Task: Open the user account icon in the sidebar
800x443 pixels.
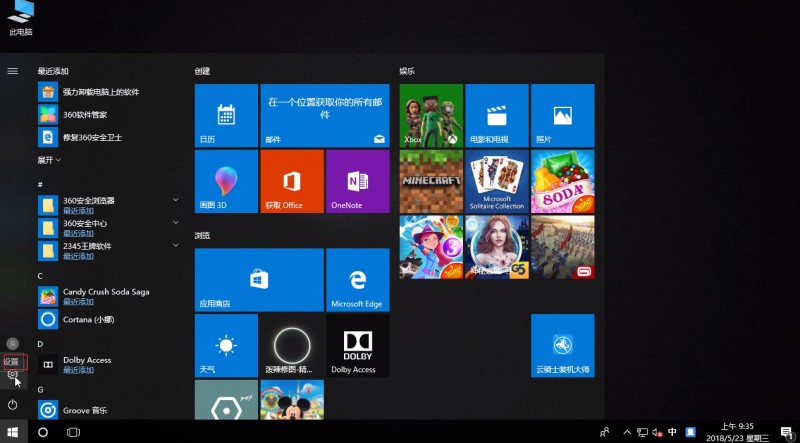Action: 13,343
